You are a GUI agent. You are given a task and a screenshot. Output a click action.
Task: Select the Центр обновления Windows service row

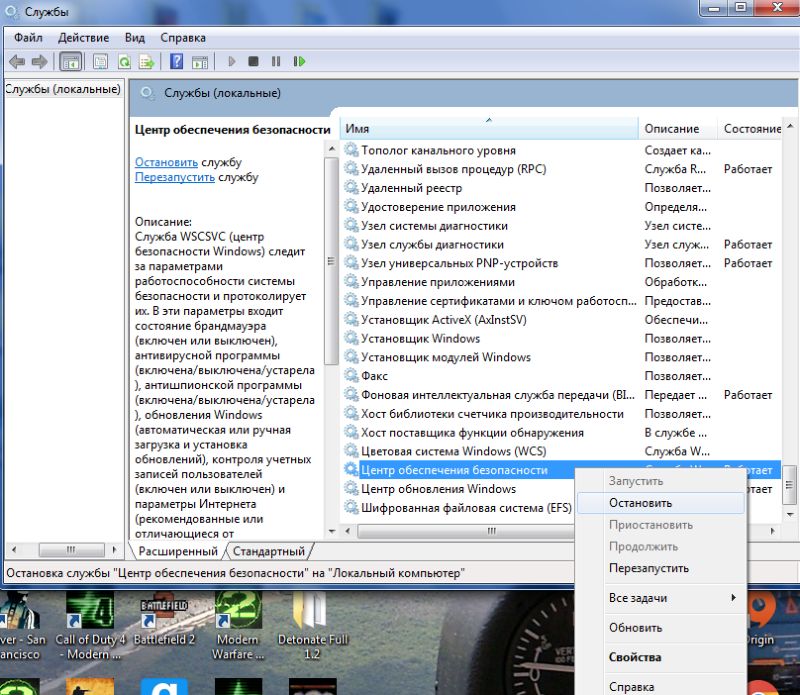pyautogui.click(x=438, y=489)
